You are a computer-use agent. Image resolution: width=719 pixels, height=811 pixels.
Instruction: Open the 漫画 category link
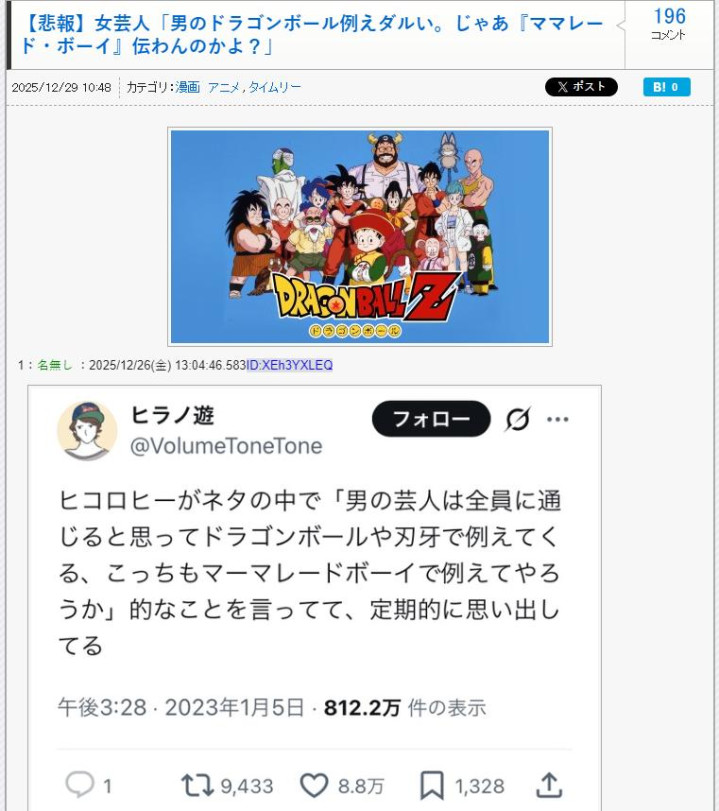point(187,87)
